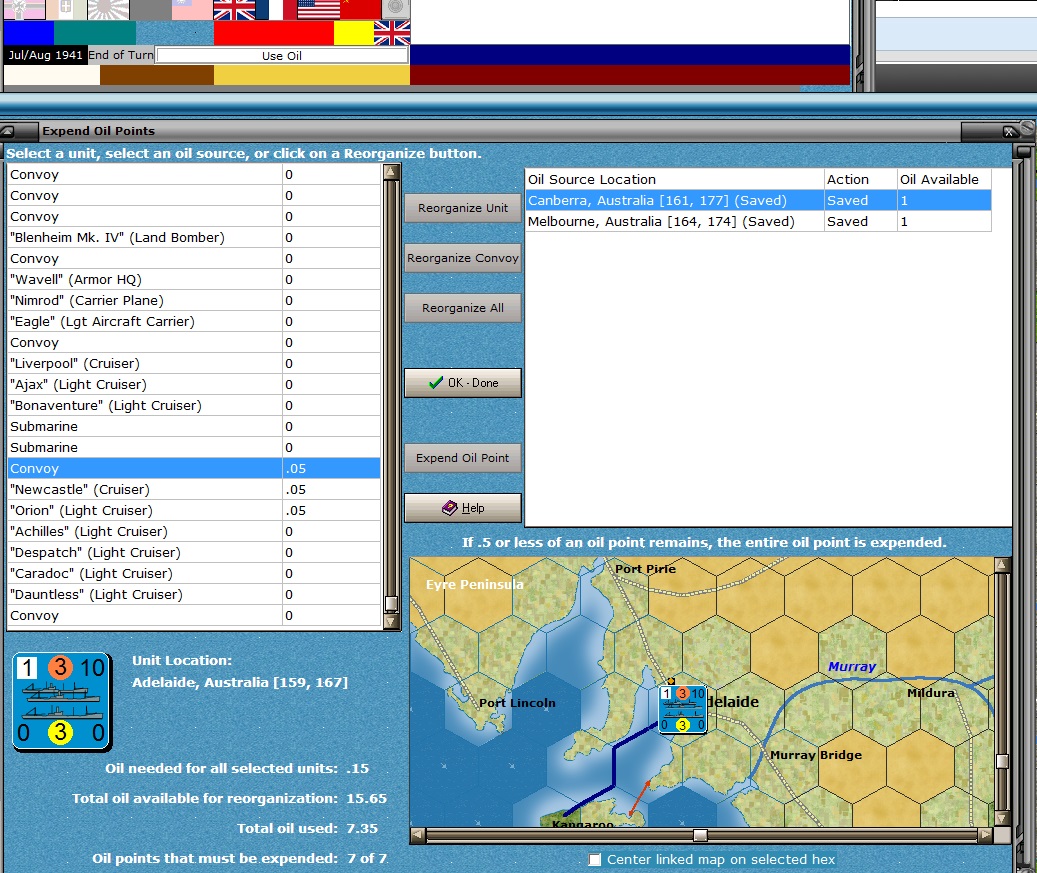Click the large convoy unit counter image

[x=62, y=700]
